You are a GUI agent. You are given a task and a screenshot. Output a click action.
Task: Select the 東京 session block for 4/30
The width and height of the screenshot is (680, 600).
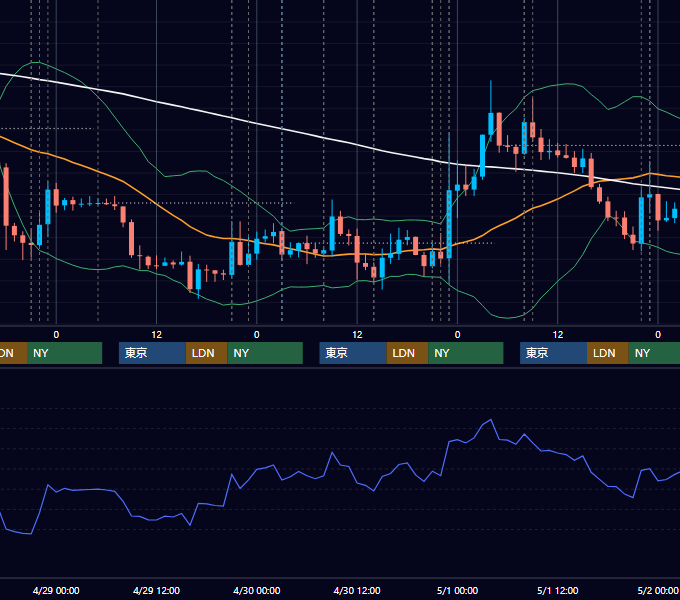[x=353, y=353]
